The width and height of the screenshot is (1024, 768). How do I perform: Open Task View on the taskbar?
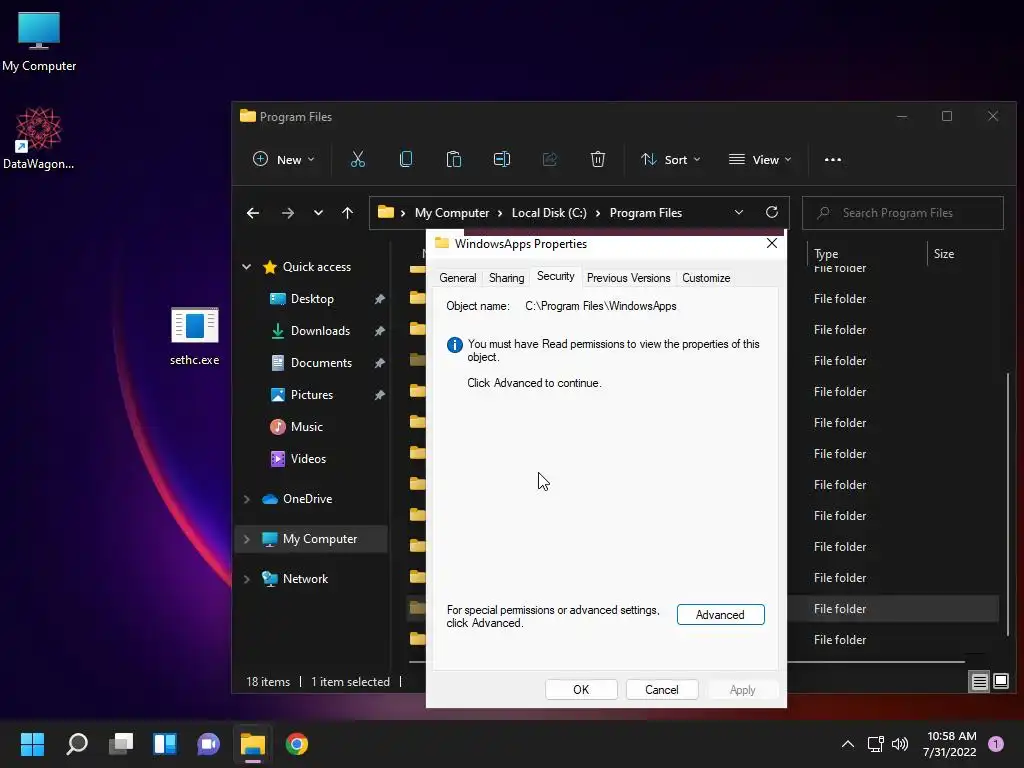tap(121, 744)
